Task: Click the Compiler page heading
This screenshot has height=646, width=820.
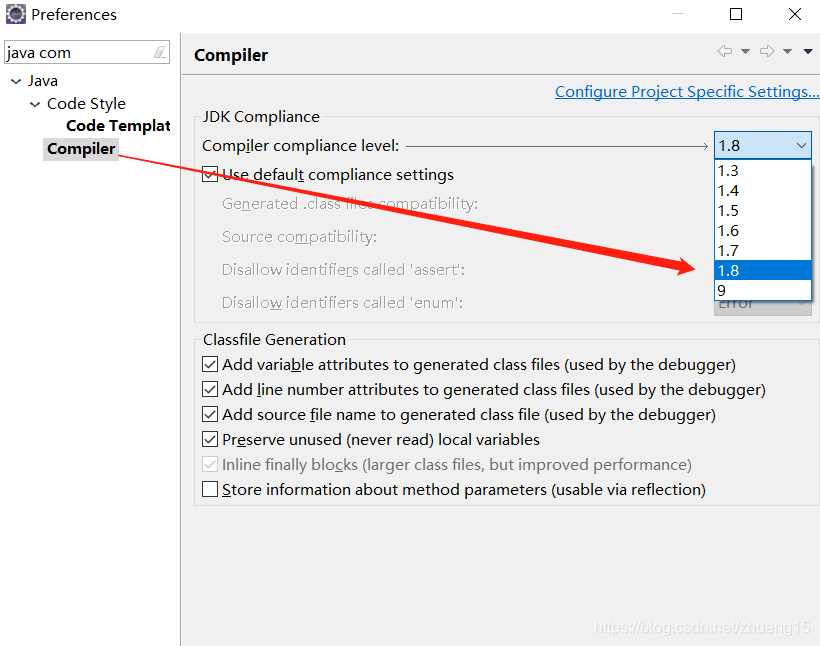Action: (231, 55)
